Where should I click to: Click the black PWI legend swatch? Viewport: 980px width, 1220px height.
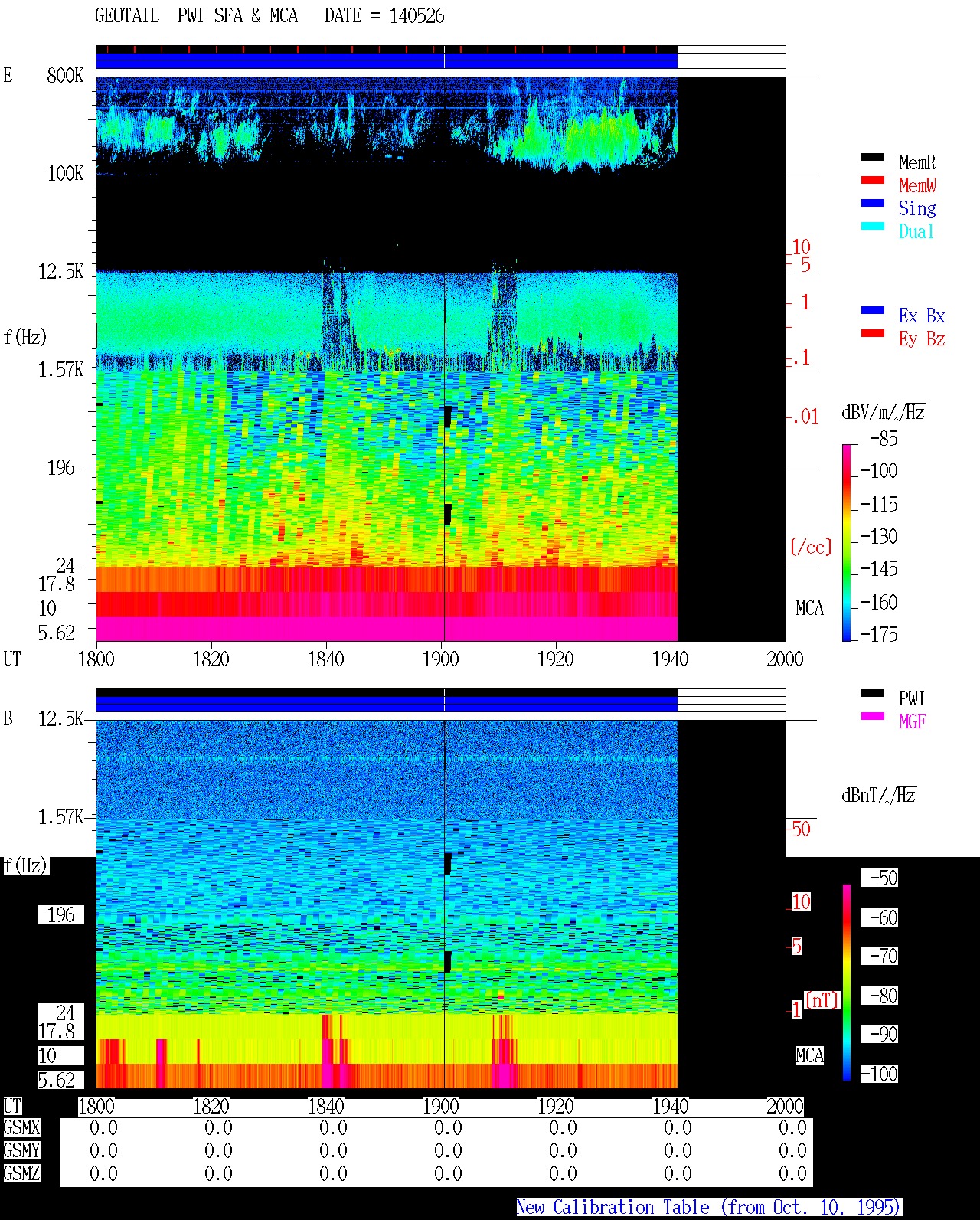click(x=873, y=693)
